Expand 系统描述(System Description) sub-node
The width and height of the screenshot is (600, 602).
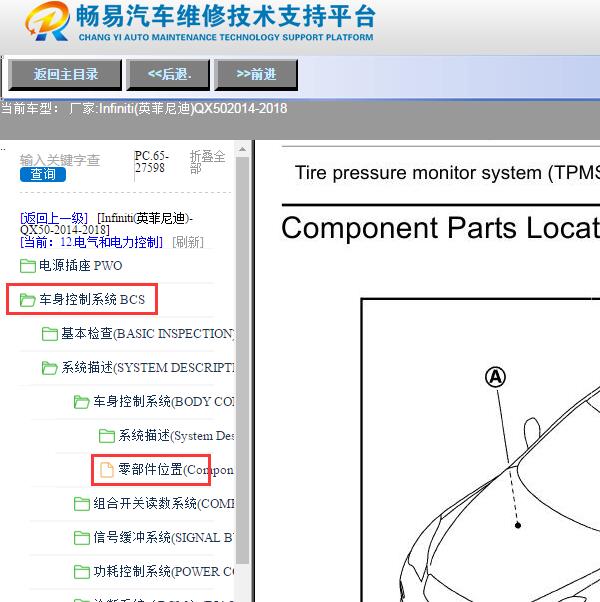tap(176, 436)
